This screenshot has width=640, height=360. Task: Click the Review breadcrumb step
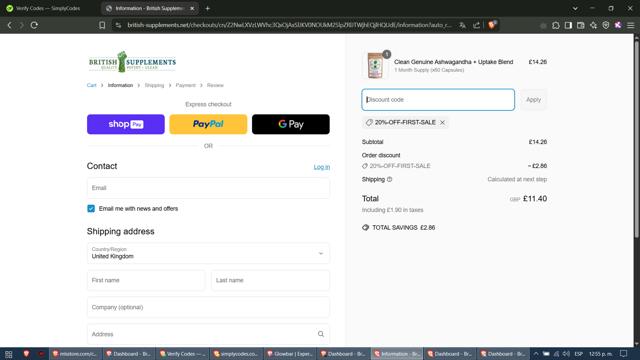tap(215, 85)
